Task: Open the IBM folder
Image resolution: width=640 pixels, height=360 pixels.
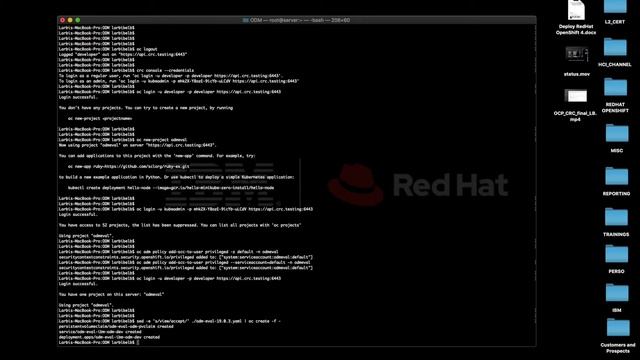Action: pos(617,293)
